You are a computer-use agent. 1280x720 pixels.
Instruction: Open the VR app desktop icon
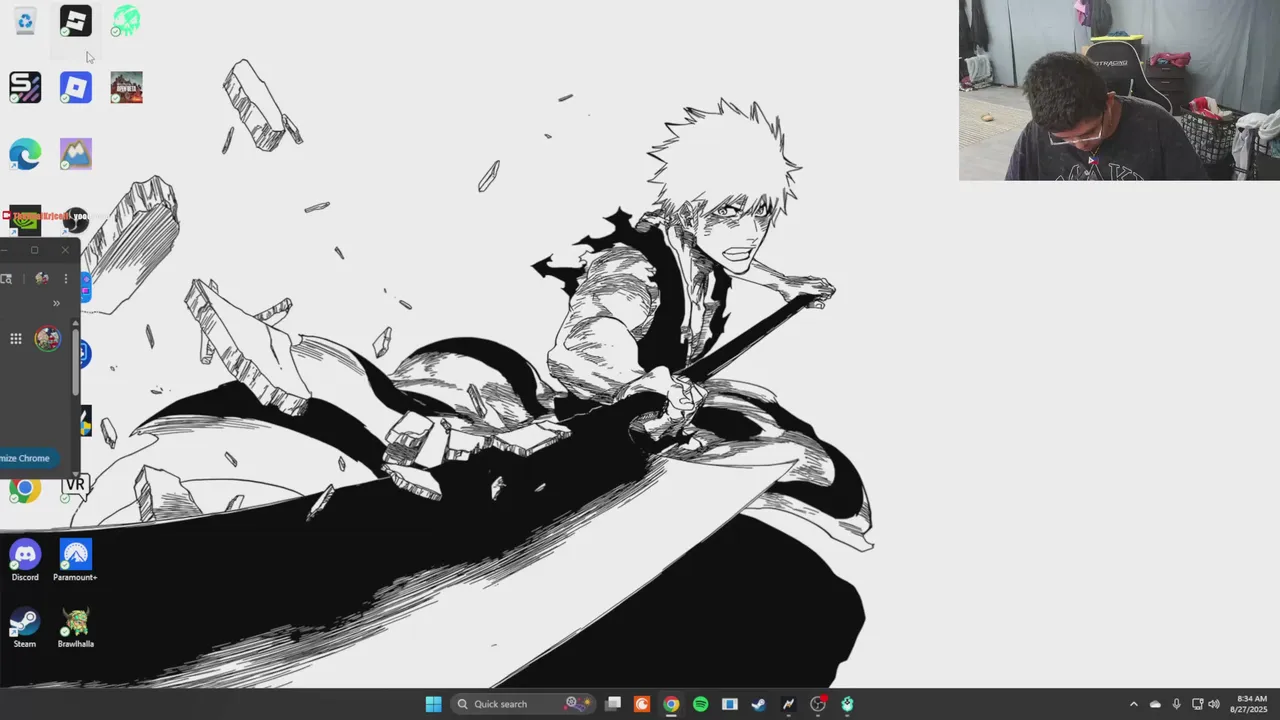76,487
